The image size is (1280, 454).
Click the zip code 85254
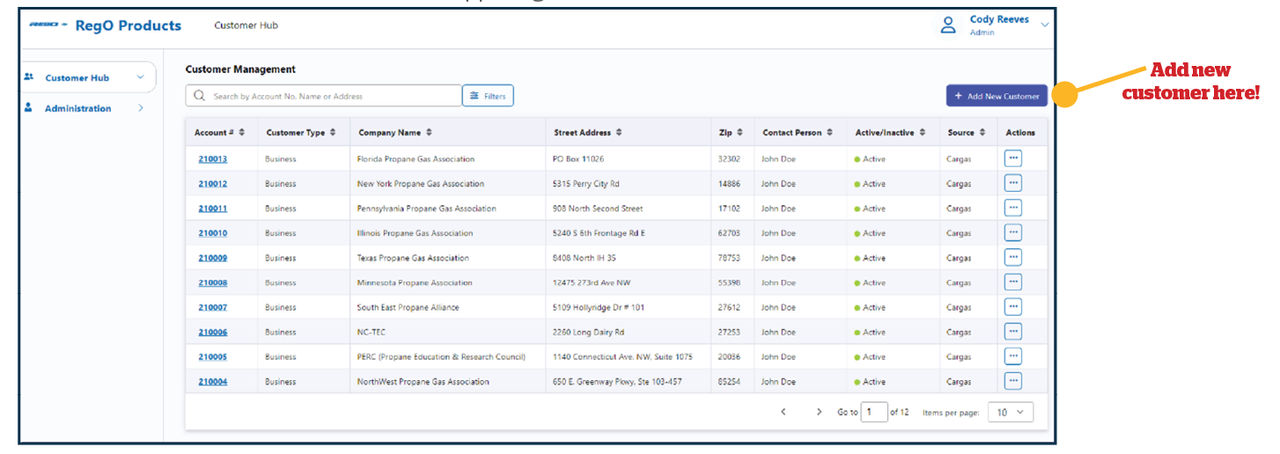pyautogui.click(x=729, y=382)
